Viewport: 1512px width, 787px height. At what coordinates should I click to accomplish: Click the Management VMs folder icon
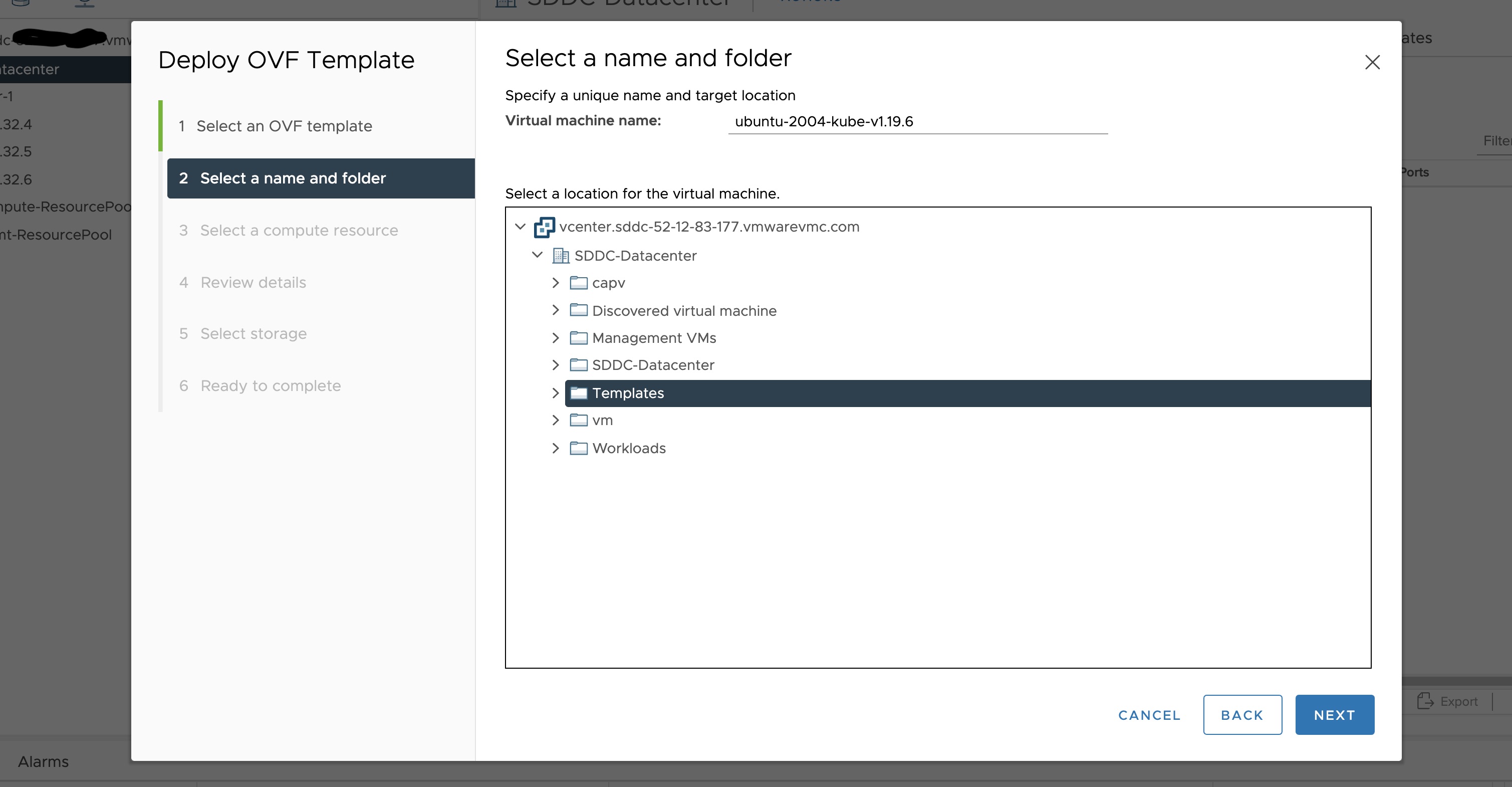[578, 338]
